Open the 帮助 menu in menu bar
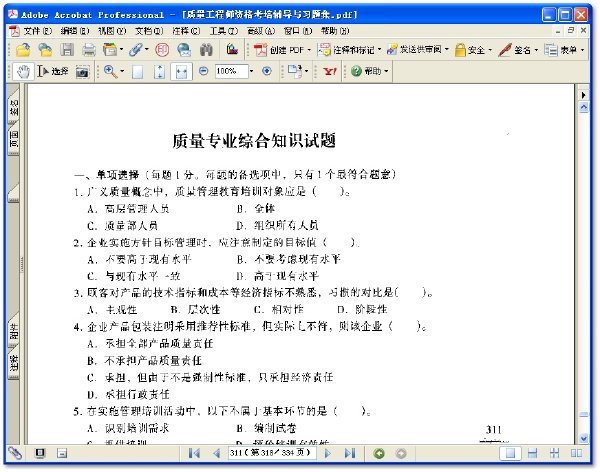This screenshot has height=472, width=600. [335, 31]
